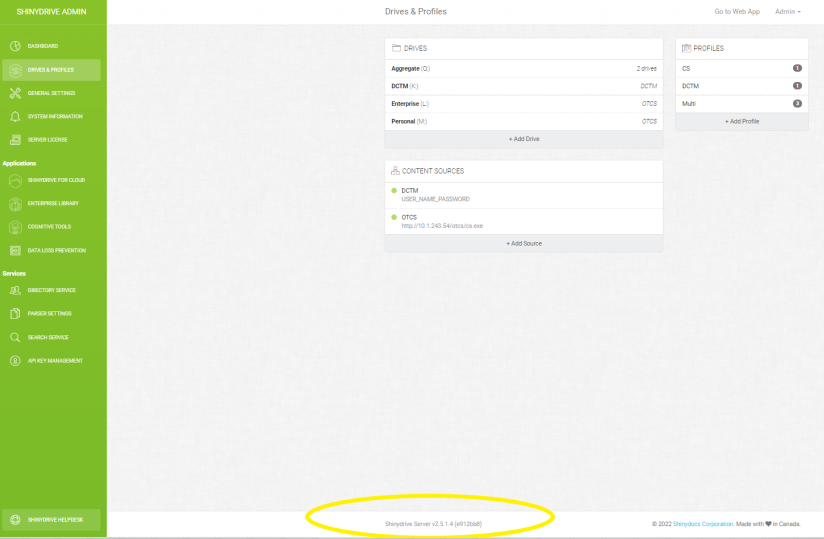Viewport: 824px width, 539px height.
Task: Select the Search Service magnifier icon
Action: tap(15, 337)
